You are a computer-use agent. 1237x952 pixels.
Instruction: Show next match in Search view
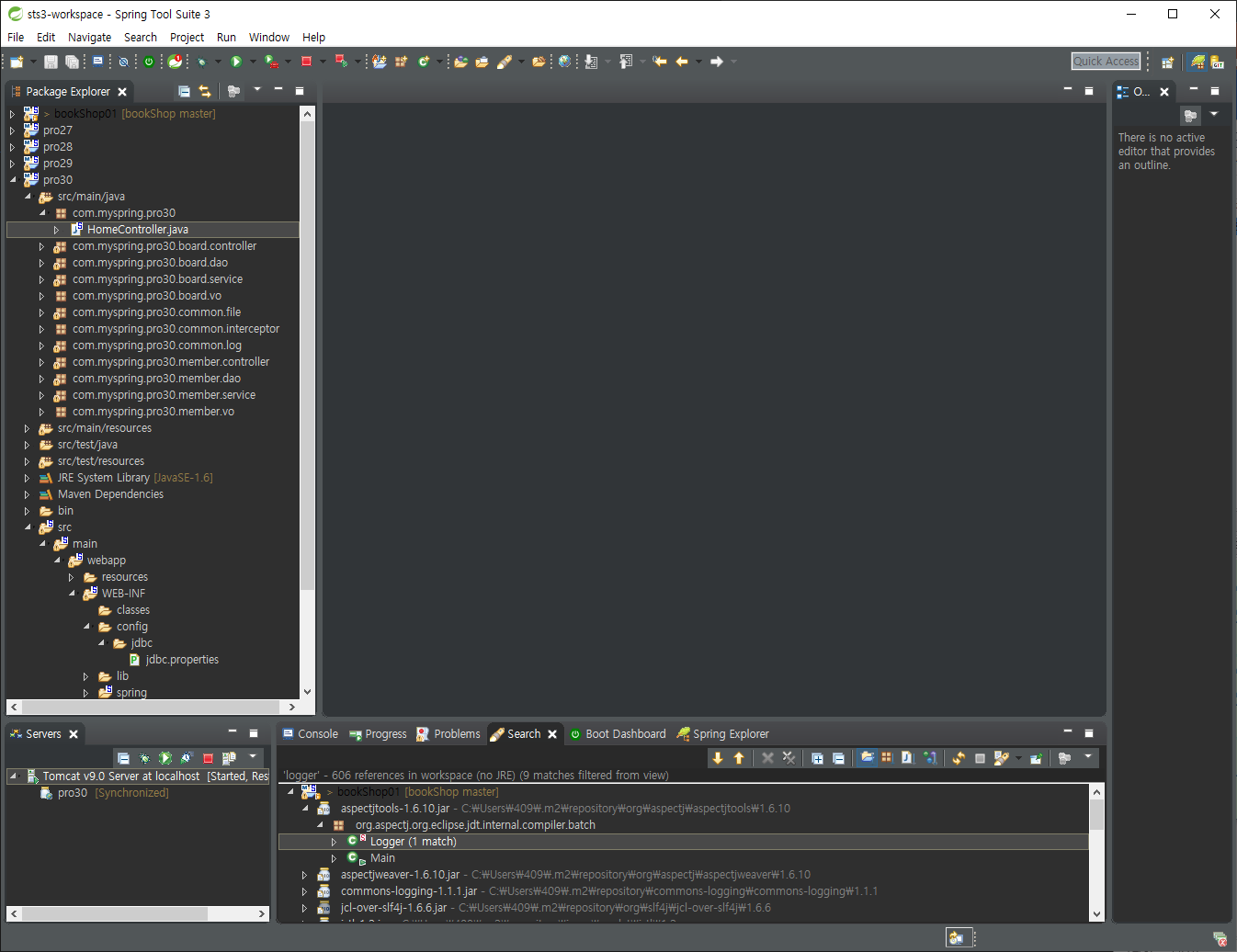(718, 758)
